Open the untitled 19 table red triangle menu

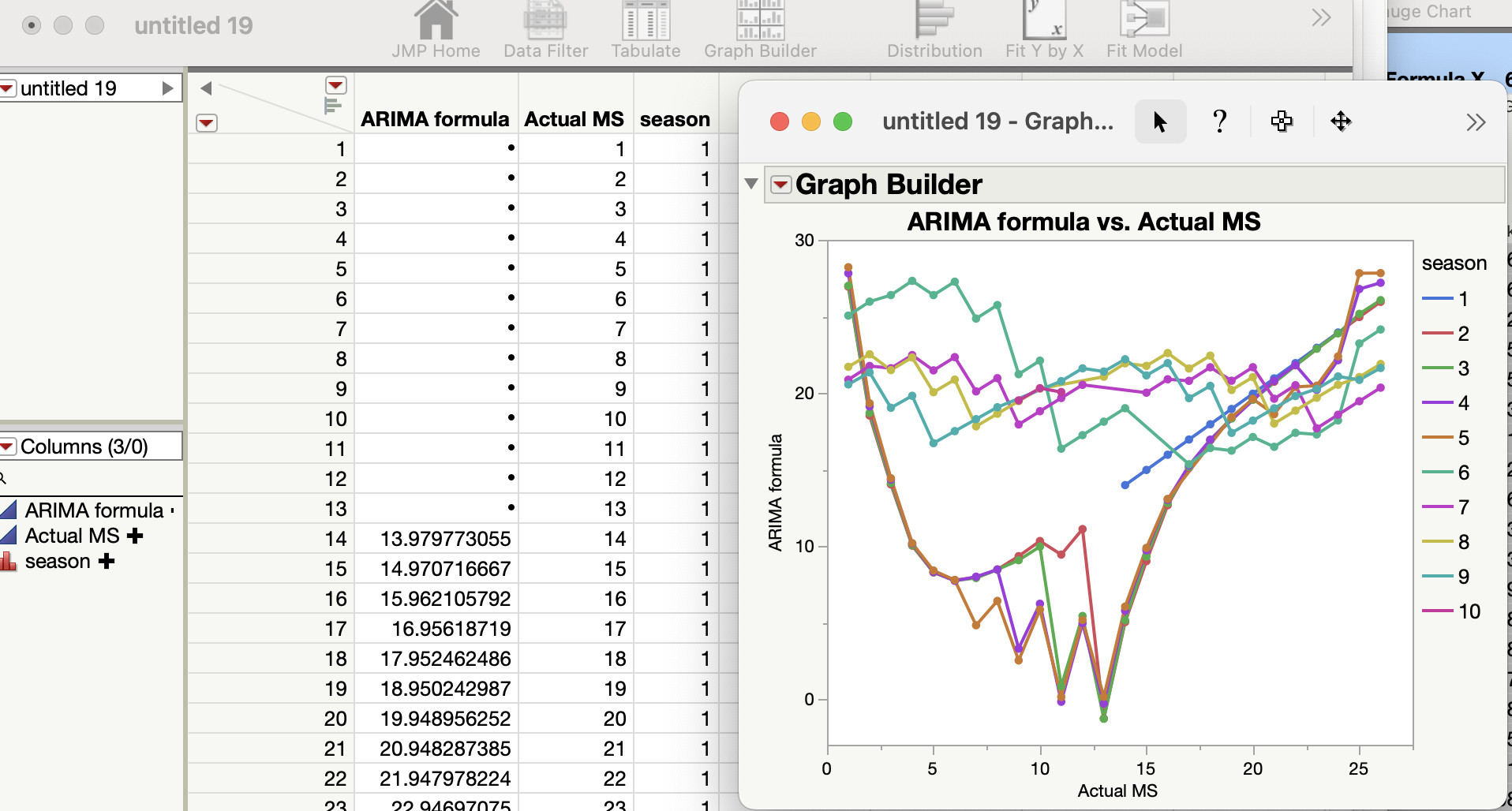[7, 88]
